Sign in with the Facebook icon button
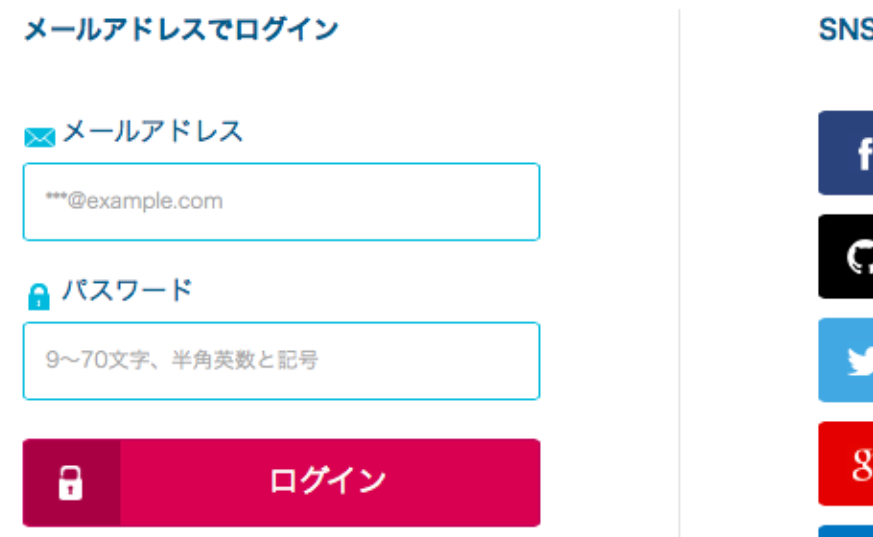This screenshot has width=873, height=537. [x=846, y=153]
